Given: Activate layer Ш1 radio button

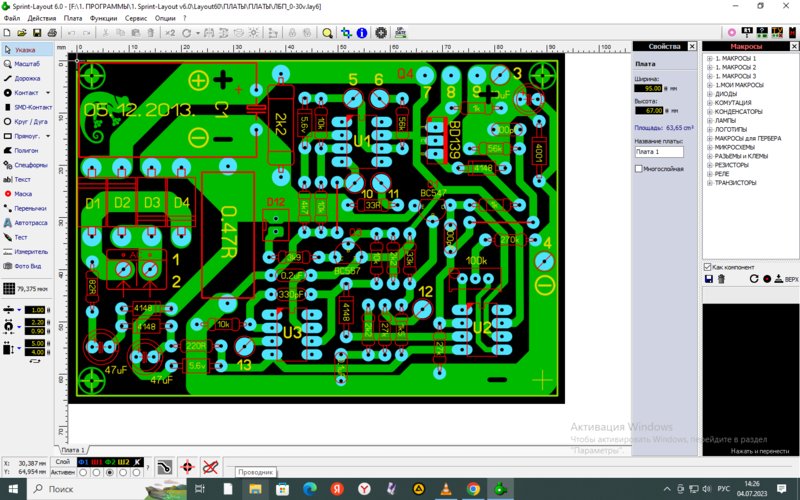Looking at the screenshot, I should 96,473.
